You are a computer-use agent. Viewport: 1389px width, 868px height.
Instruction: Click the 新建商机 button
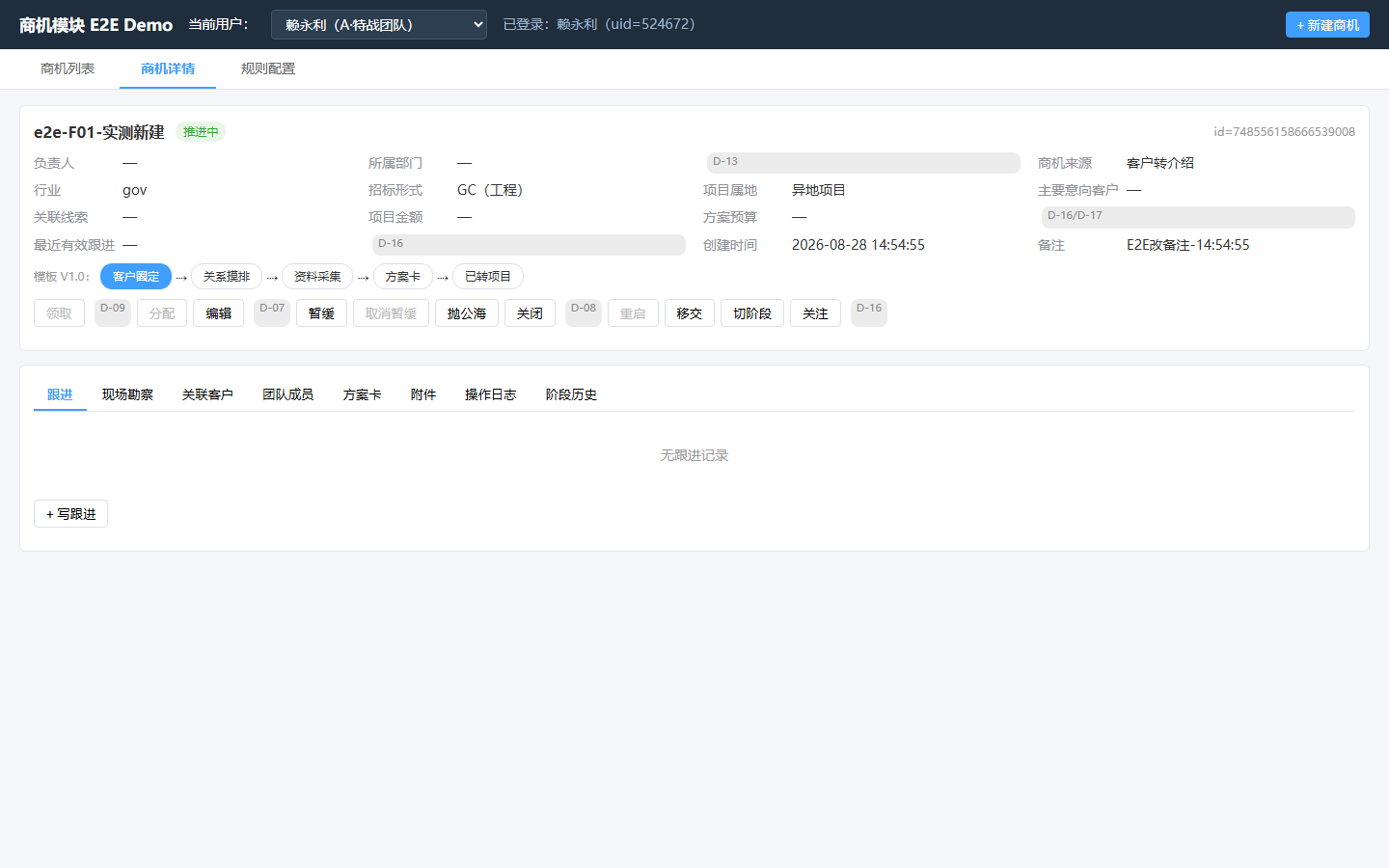1327,25
